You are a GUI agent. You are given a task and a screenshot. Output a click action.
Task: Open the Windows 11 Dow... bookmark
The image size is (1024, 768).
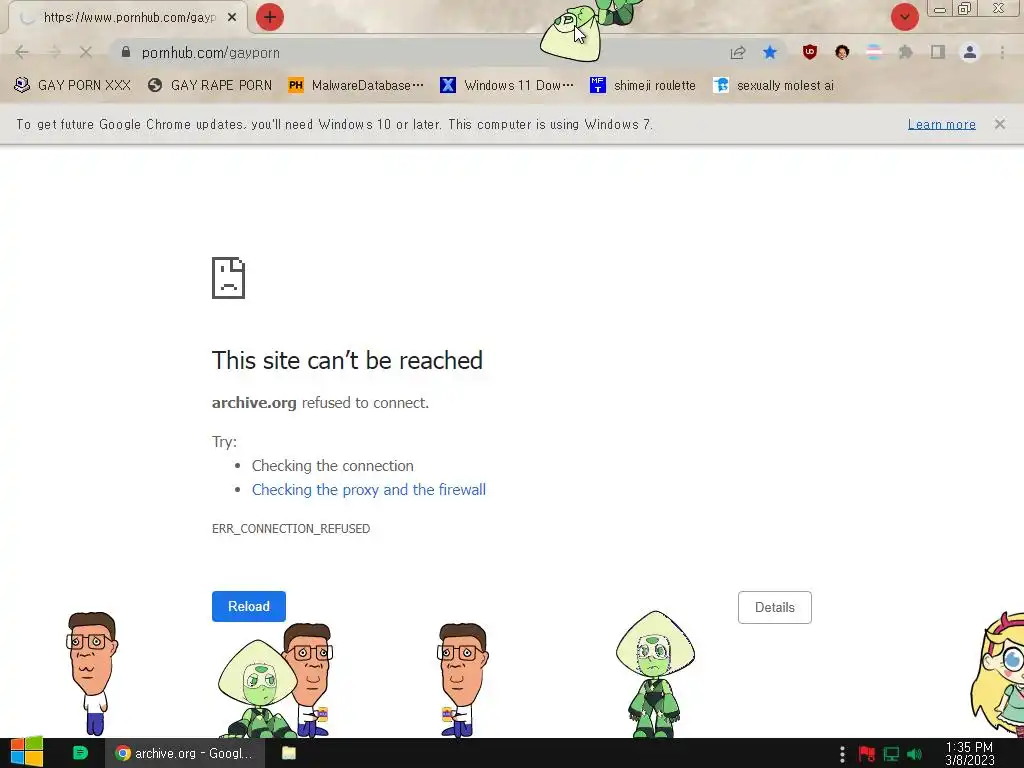coord(507,85)
